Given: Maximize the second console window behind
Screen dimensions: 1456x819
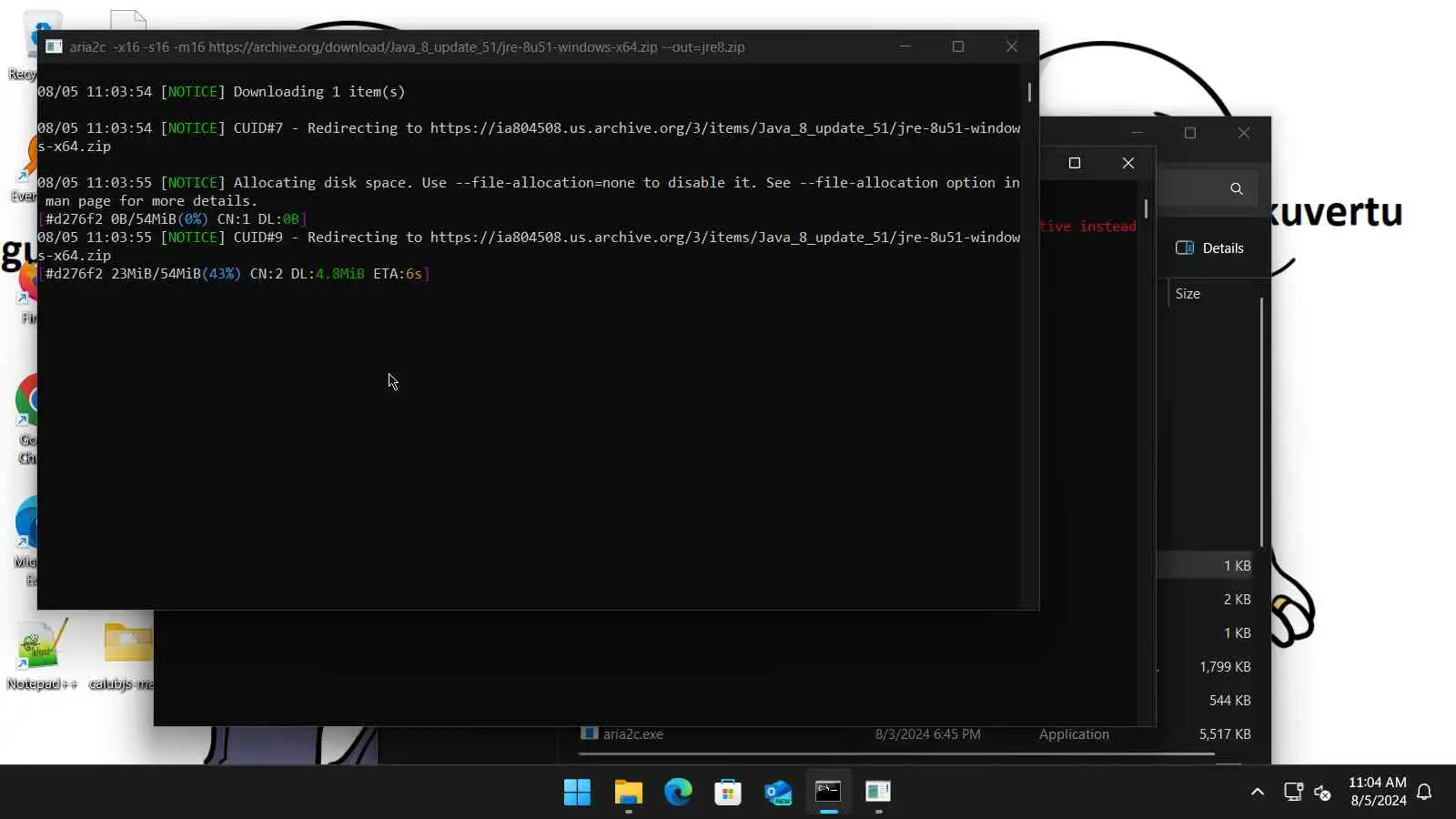Looking at the screenshot, I should (1075, 163).
